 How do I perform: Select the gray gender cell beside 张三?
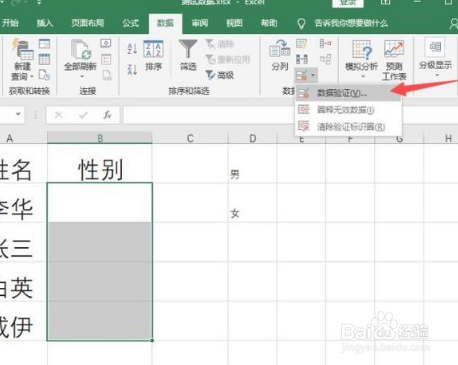(x=100, y=242)
